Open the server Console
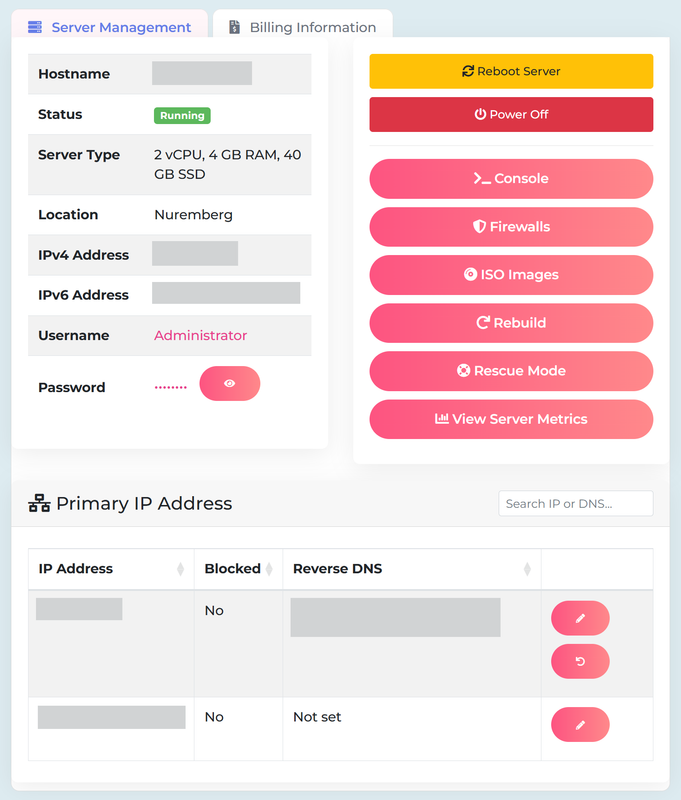Screen dimensions: 681x800 (511, 179)
